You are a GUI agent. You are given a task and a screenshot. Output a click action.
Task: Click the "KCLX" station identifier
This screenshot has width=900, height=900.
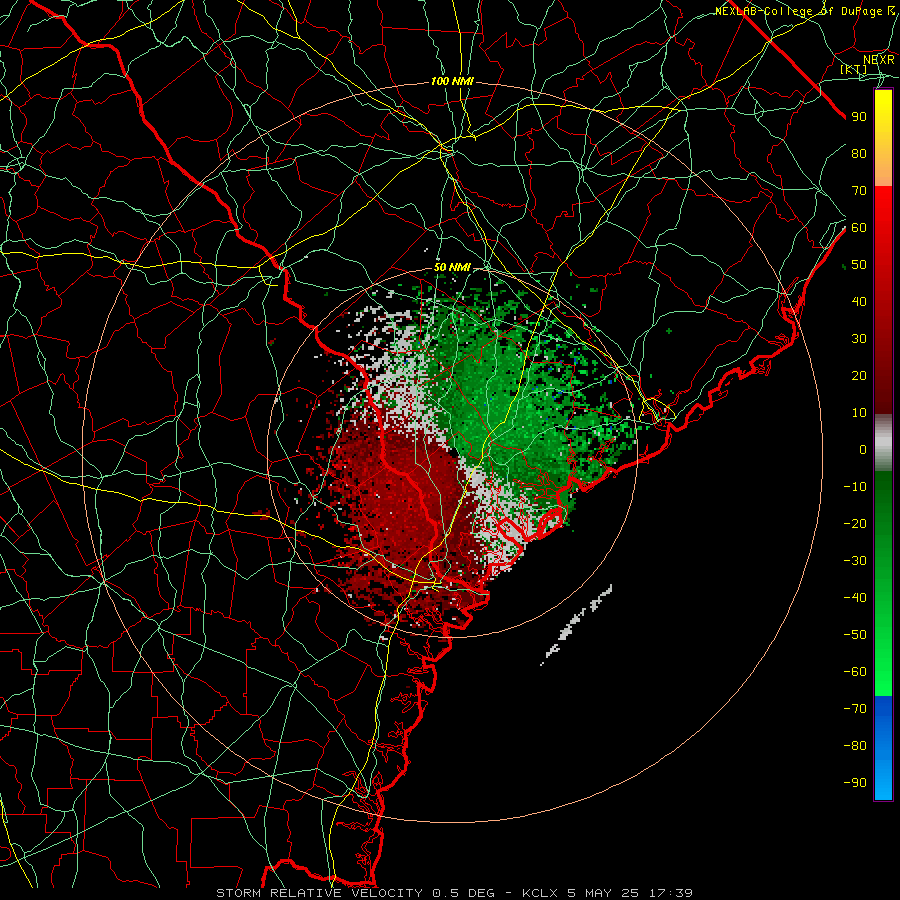coord(540,893)
